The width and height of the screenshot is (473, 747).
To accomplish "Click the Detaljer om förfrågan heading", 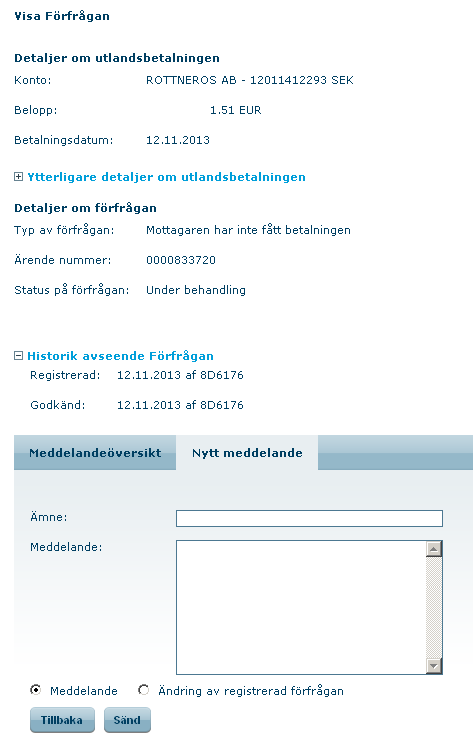I will (85, 208).
